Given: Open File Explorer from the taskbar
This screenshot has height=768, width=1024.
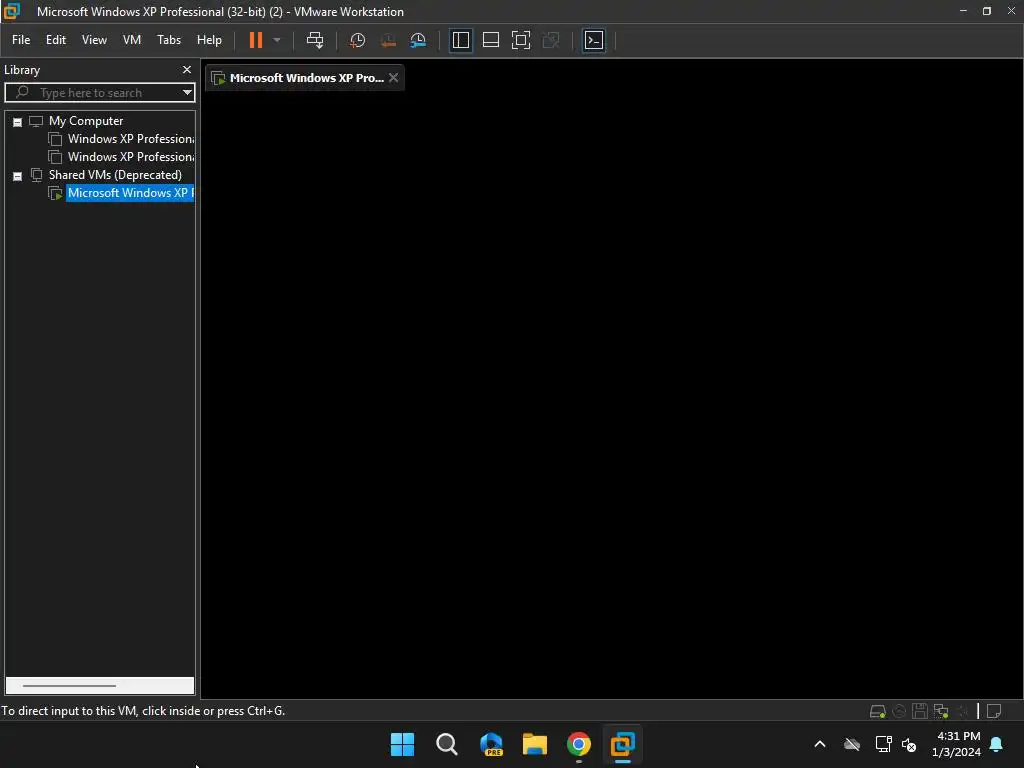Looking at the screenshot, I should coord(535,744).
